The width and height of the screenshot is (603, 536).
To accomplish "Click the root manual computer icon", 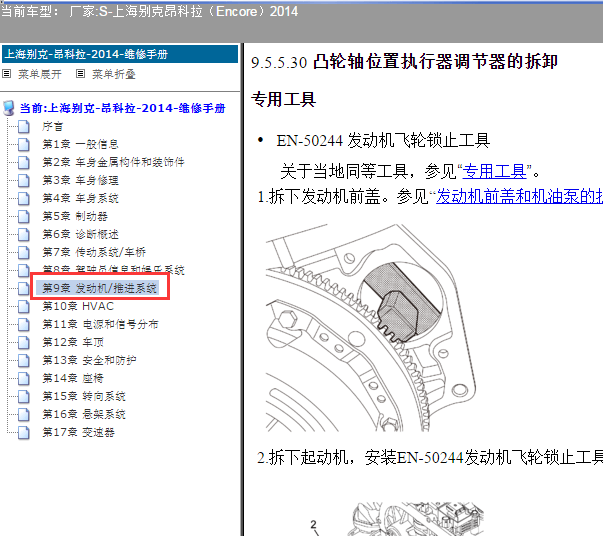I will point(8,108).
